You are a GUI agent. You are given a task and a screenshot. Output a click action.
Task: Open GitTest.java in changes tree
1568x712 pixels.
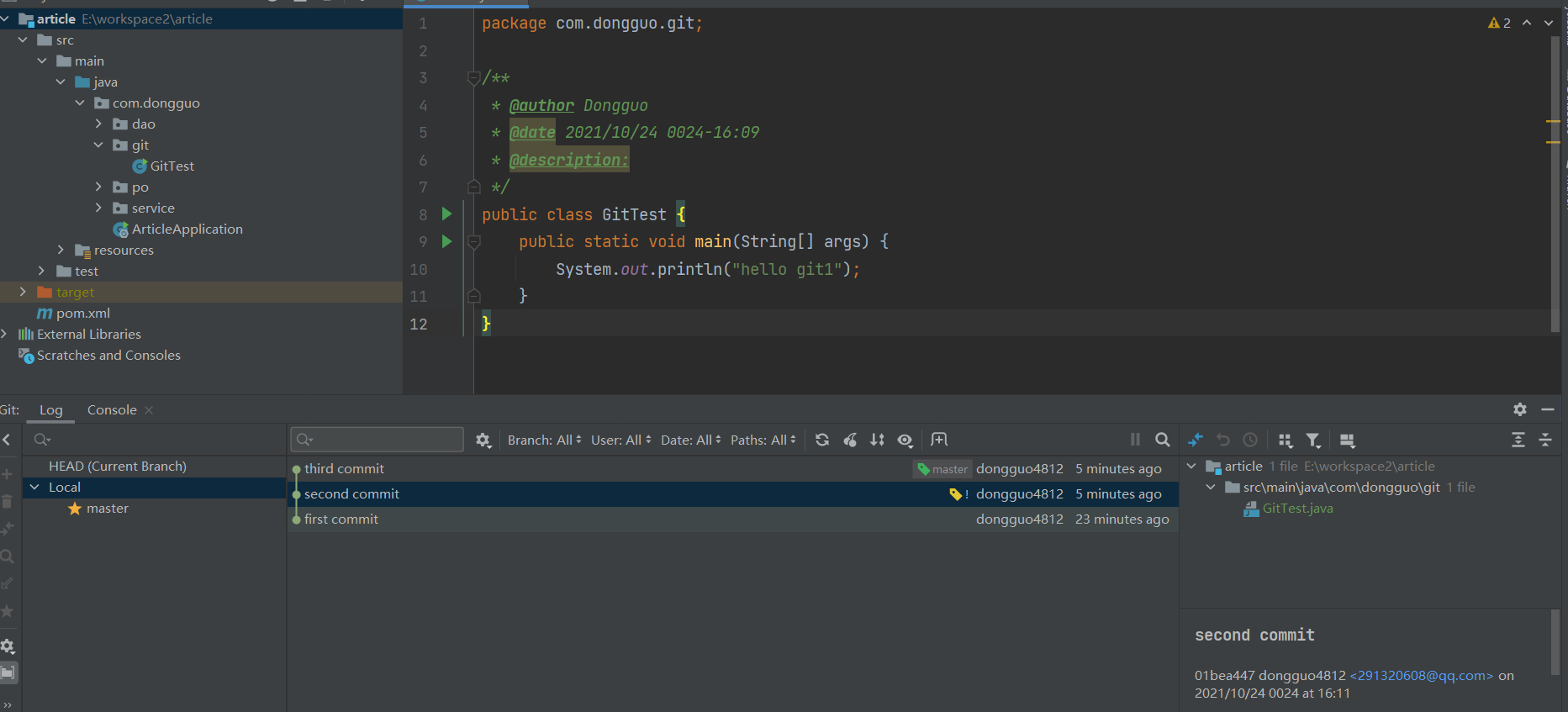pyautogui.click(x=1297, y=508)
